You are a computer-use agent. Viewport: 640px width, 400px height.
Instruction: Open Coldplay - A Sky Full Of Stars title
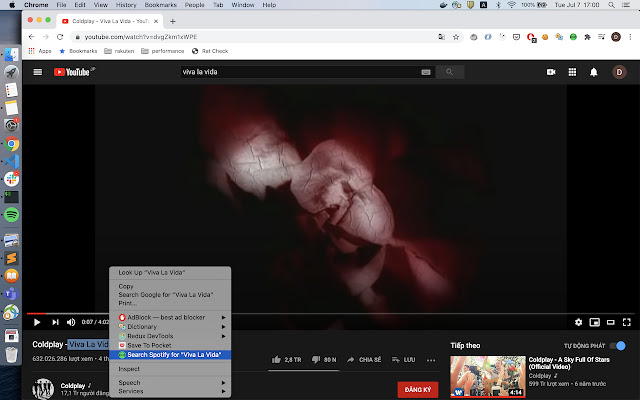(x=569, y=363)
